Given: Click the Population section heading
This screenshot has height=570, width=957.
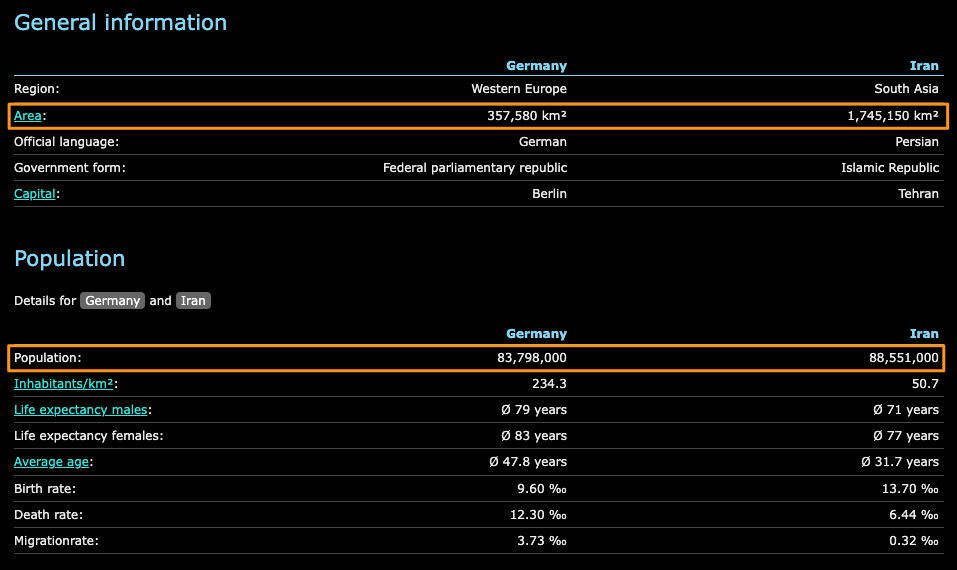Looking at the screenshot, I should point(70,259).
